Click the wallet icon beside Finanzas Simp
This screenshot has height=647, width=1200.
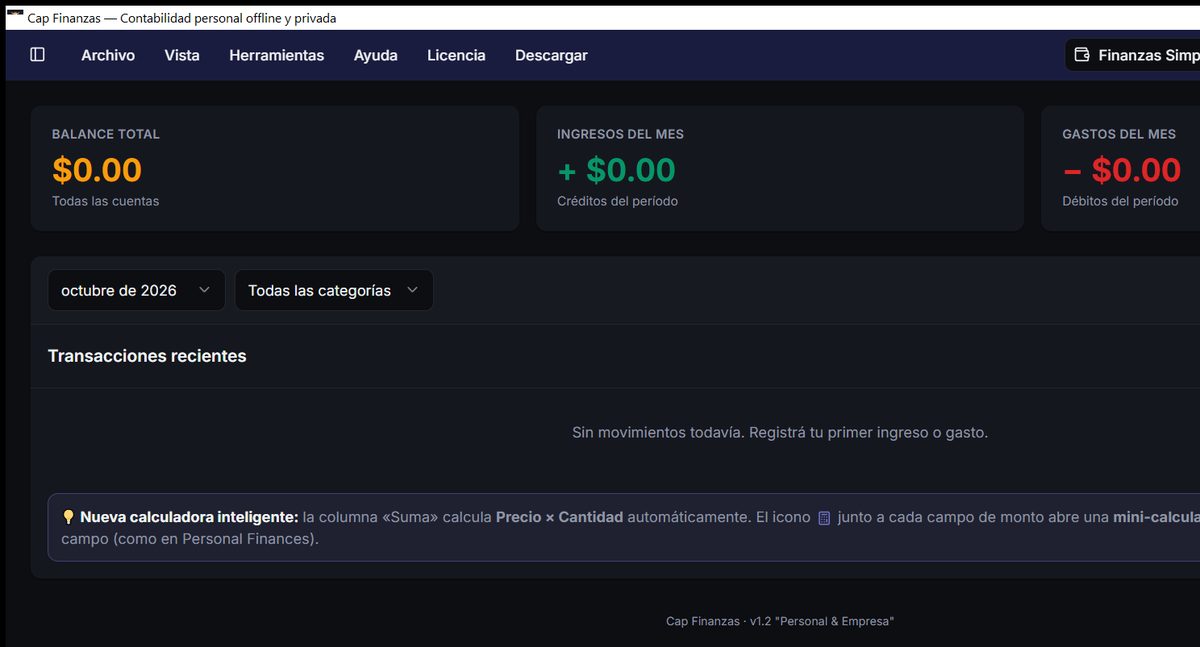[1082, 55]
